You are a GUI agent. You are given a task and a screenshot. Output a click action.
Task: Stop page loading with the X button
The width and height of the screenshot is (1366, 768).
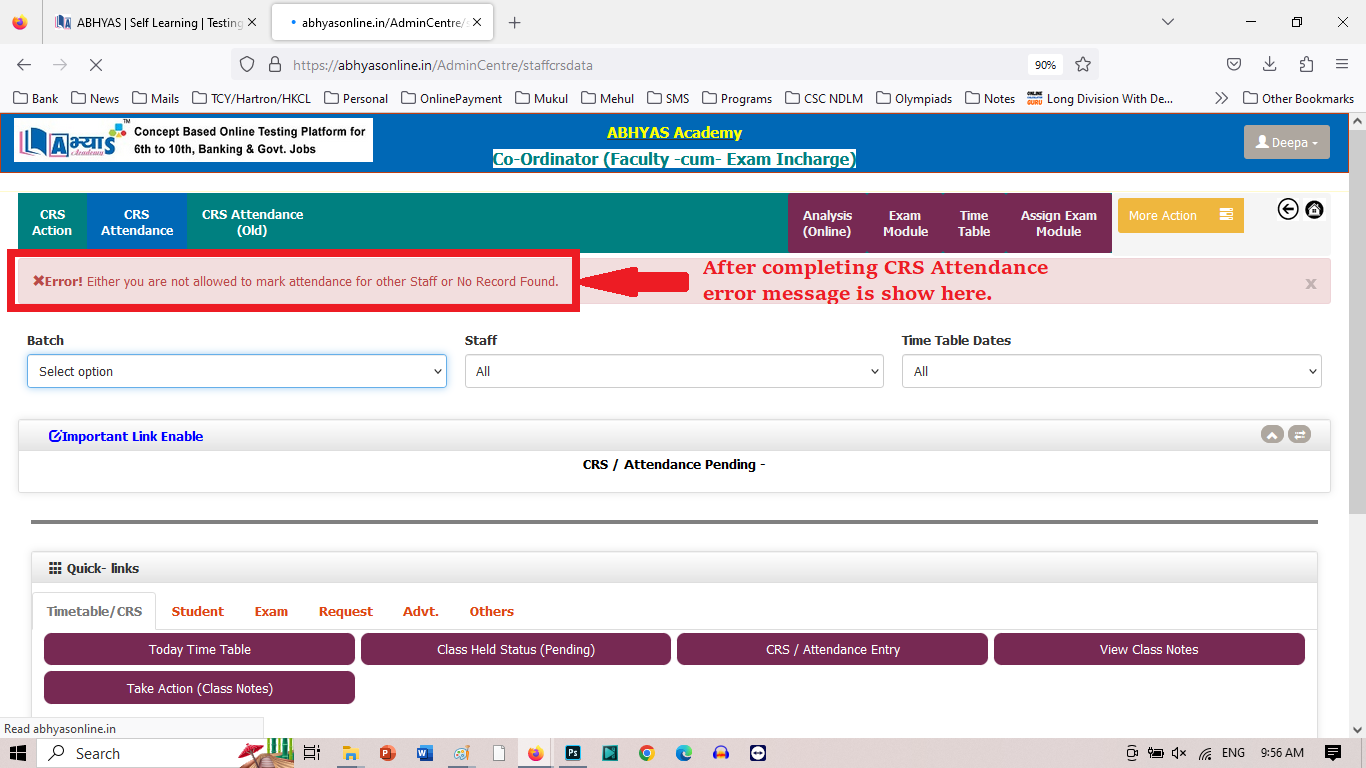click(x=96, y=65)
